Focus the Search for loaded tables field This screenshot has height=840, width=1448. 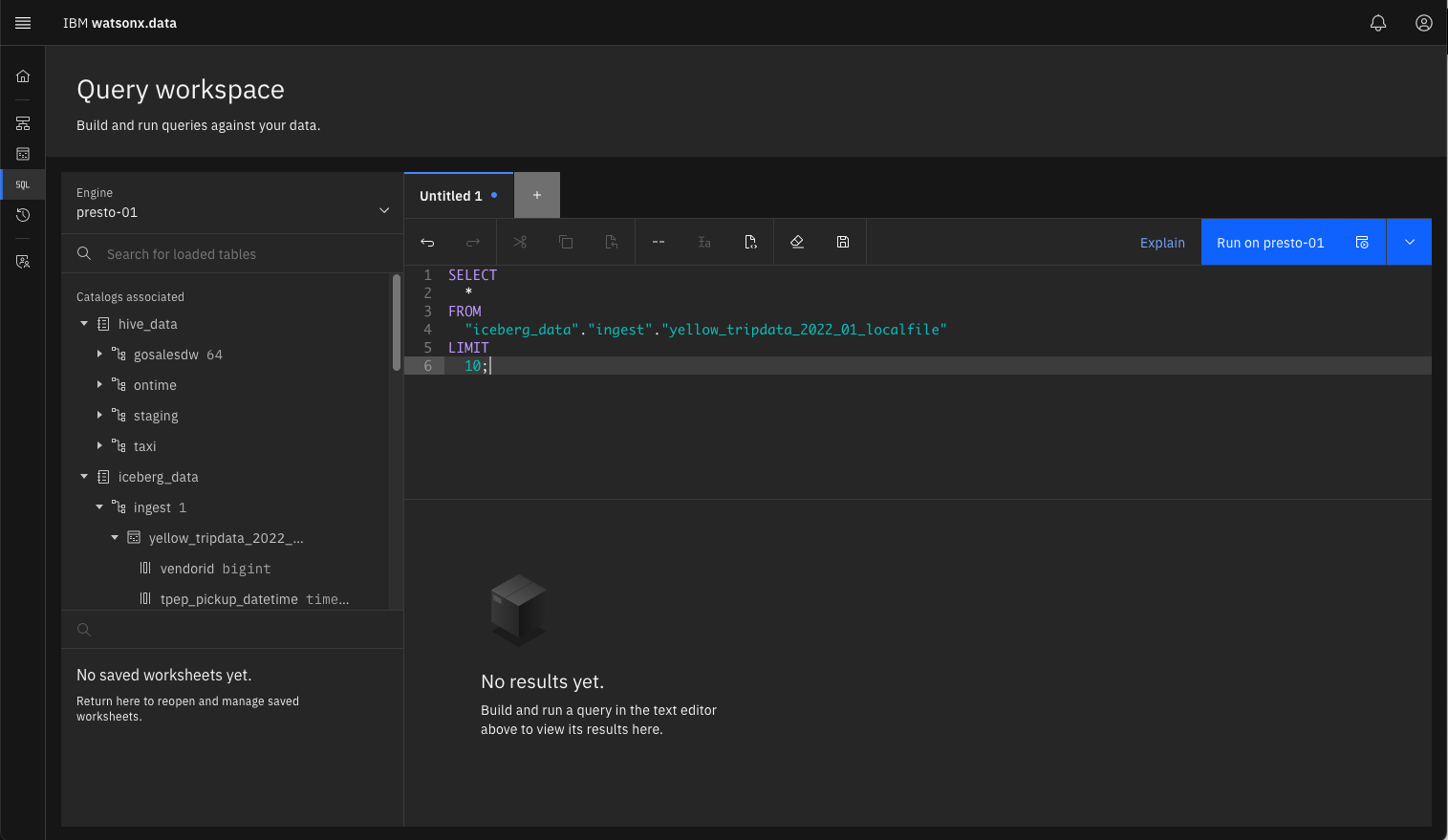(232, 253)
